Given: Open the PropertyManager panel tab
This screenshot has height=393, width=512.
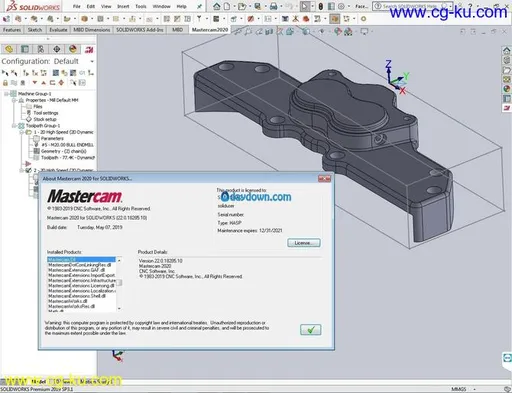Looking at the screenshot, I should (25, 49).
